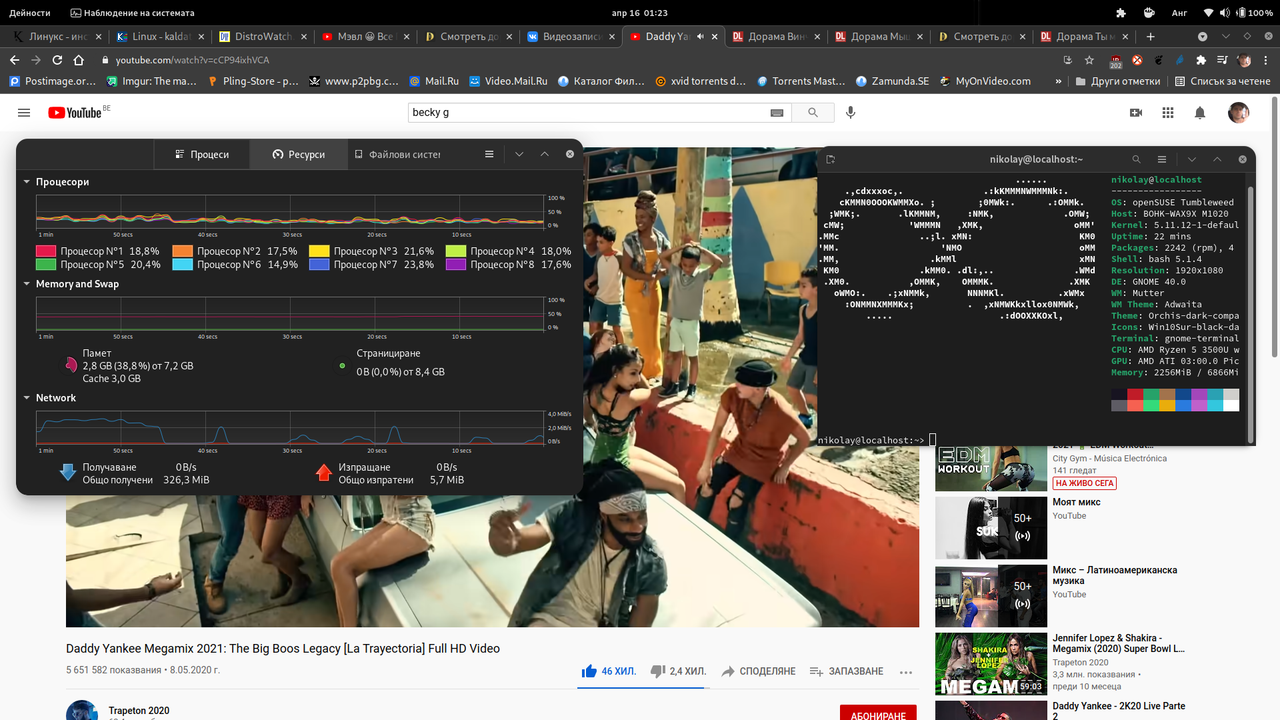The width and height of the screenshot is (1280, 720).
Task: Open the YouTube guide hamburger menu
Action: coord(24,113)
